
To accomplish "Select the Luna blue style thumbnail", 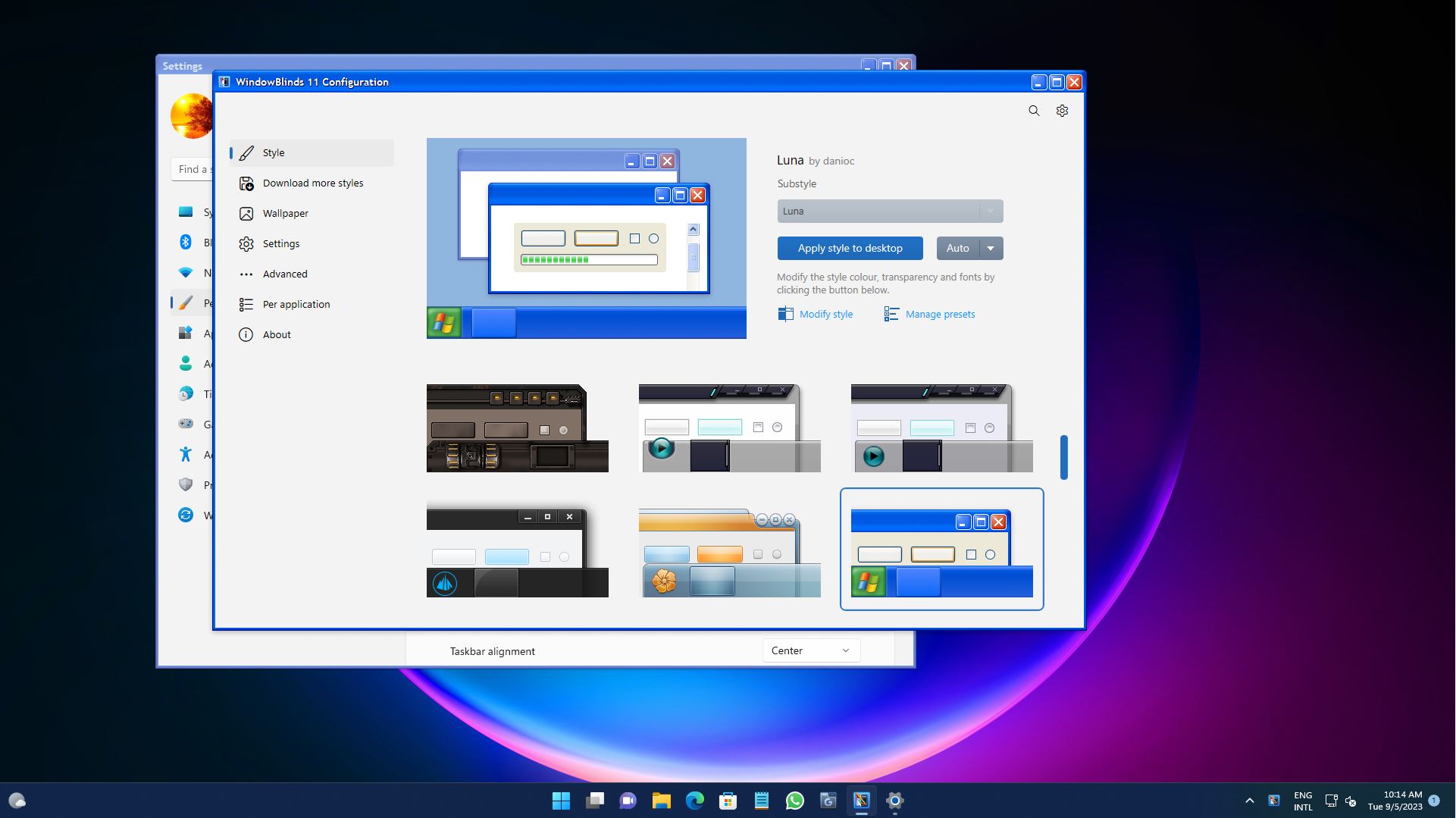I will pos(941,550).
